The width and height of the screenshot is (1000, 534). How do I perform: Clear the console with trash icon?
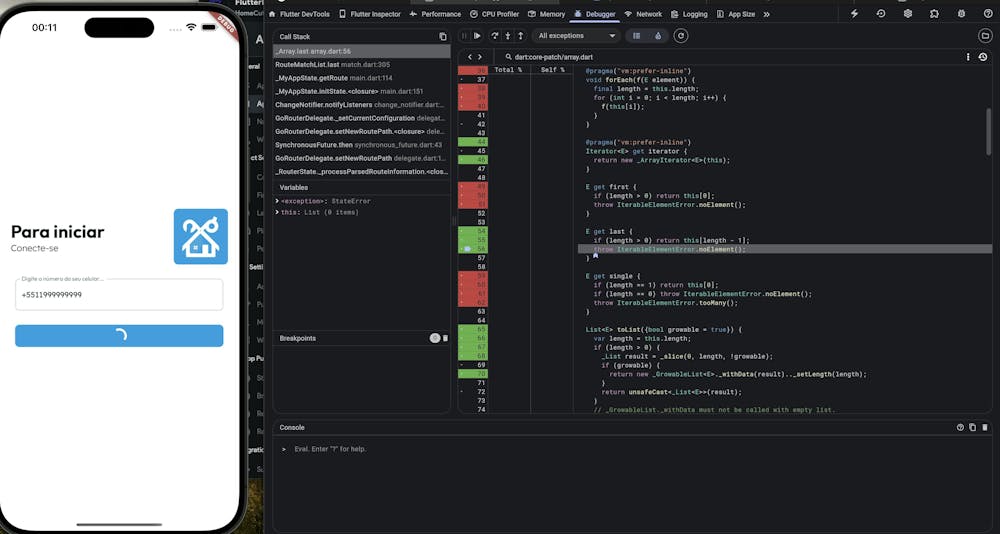[984, 427]
